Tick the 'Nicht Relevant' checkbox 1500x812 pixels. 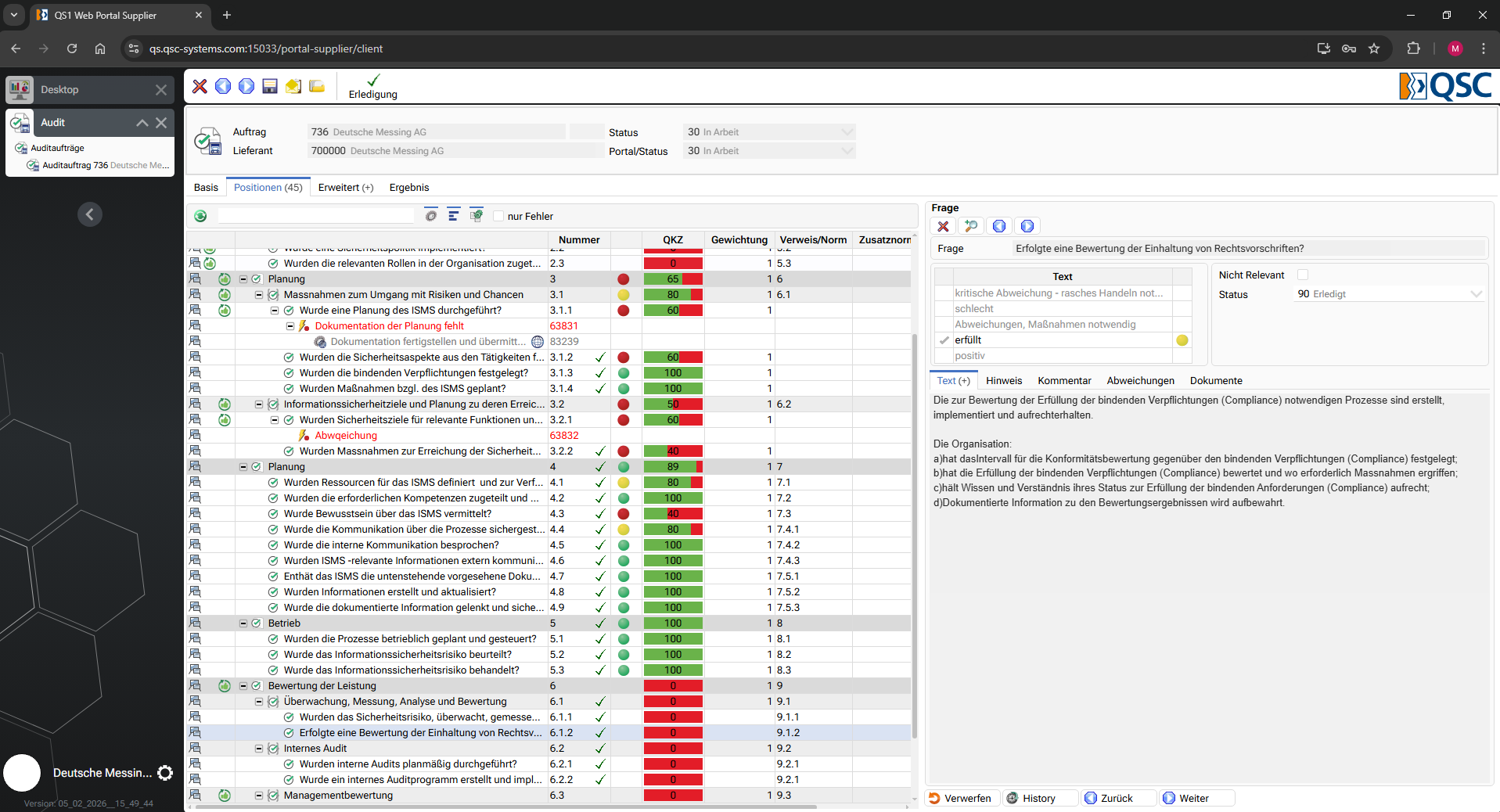(1303, 275)
